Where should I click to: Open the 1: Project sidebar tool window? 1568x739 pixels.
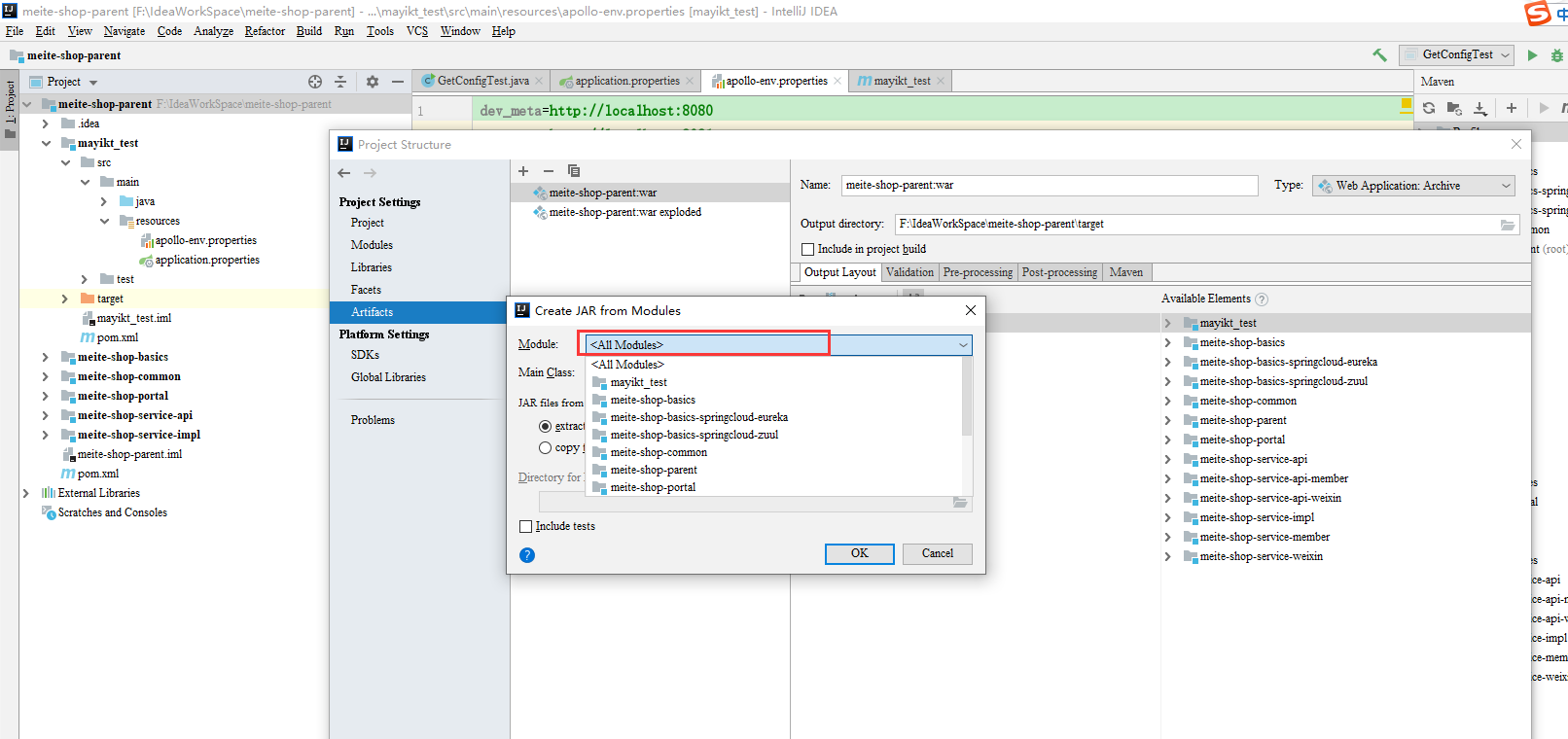[x=10, y=109]
